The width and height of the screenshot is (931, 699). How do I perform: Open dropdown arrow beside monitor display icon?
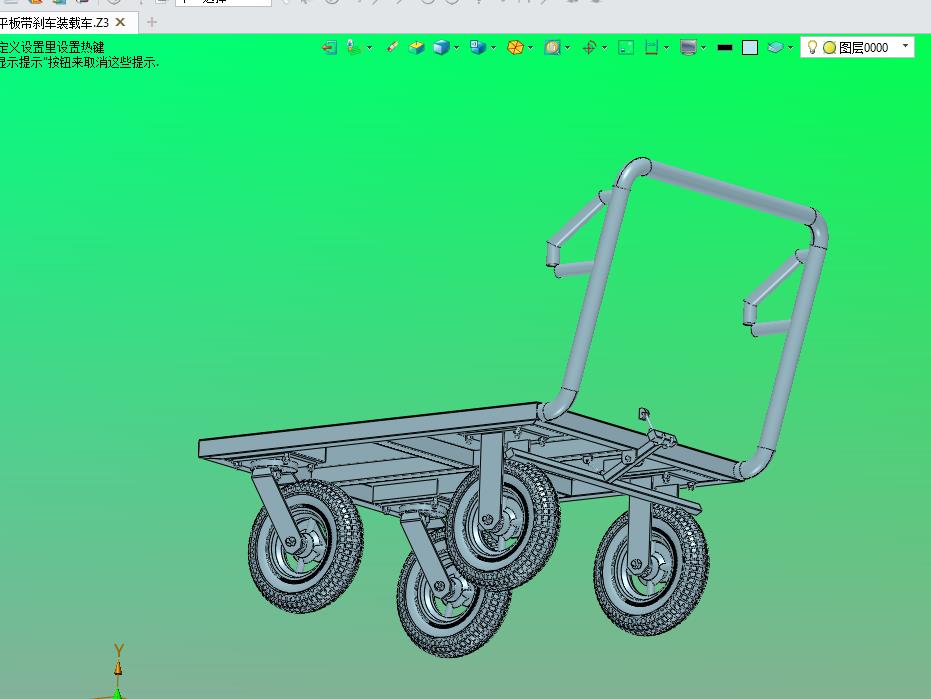pos(704,48)
